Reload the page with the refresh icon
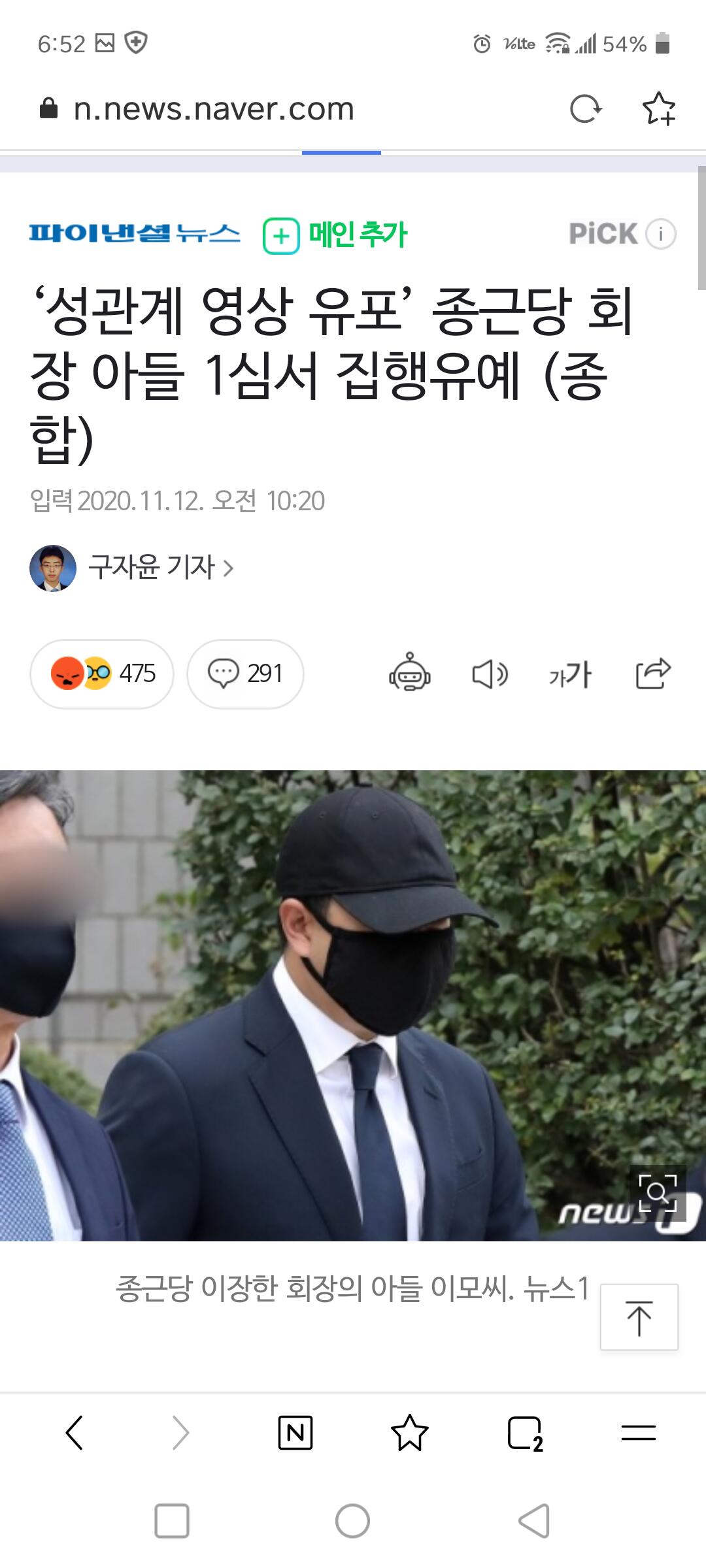 click(x=585, y=108)
